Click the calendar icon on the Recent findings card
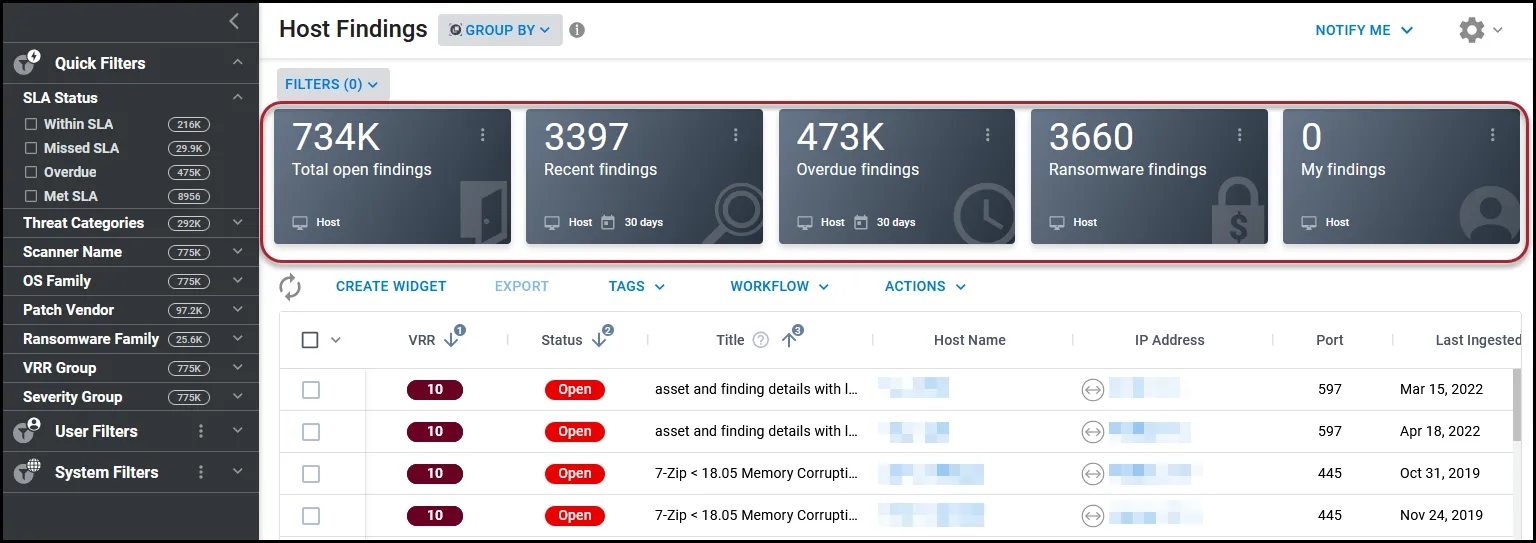This screenshot has width=1536, height=543. (x=607, y=222)
